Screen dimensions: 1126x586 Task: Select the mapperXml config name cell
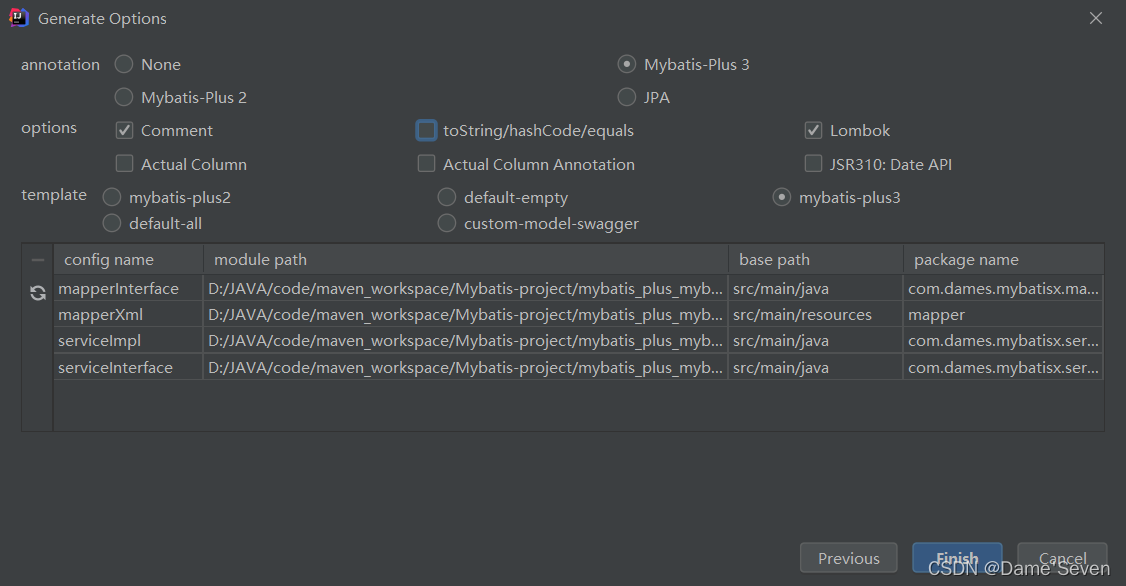click(x=129, y=315)
